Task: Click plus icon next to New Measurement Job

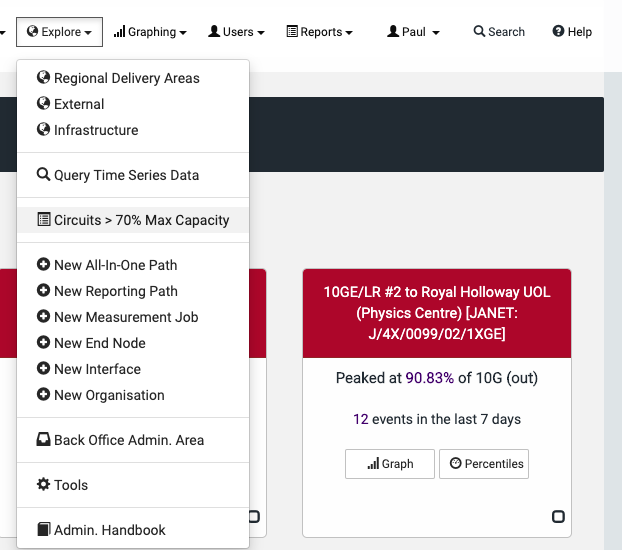Action: pyautogui.click(x=43, y=316)
